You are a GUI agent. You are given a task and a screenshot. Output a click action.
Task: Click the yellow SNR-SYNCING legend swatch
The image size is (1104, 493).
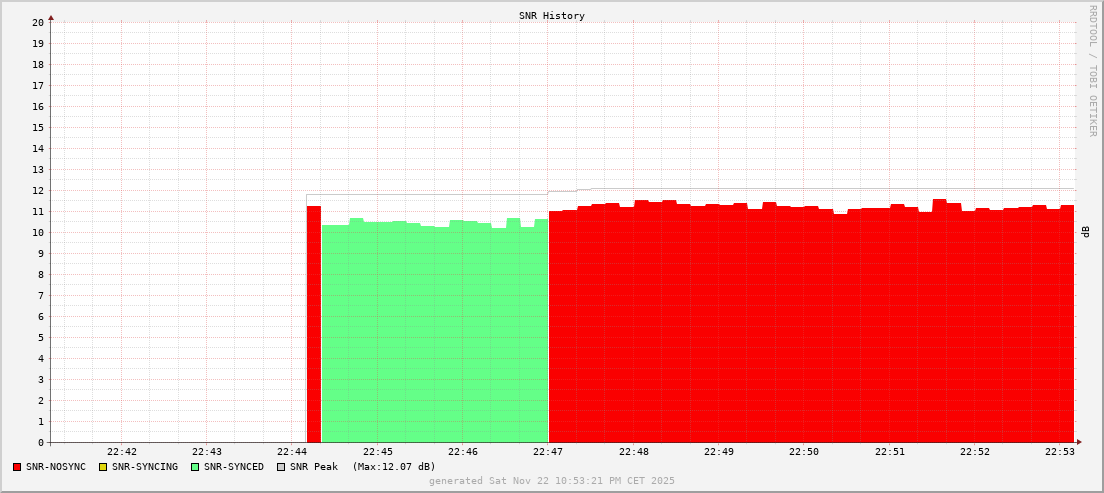(103, 467)
